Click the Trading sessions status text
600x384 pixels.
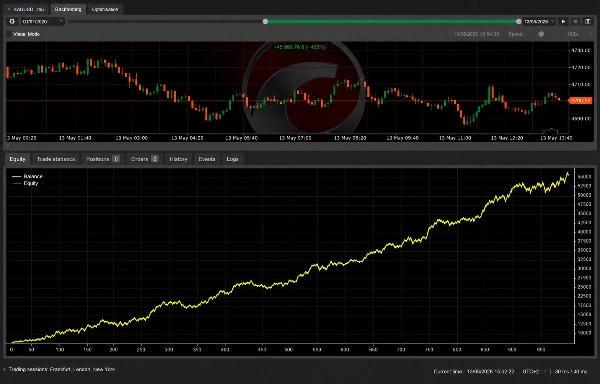pos(61,369)
